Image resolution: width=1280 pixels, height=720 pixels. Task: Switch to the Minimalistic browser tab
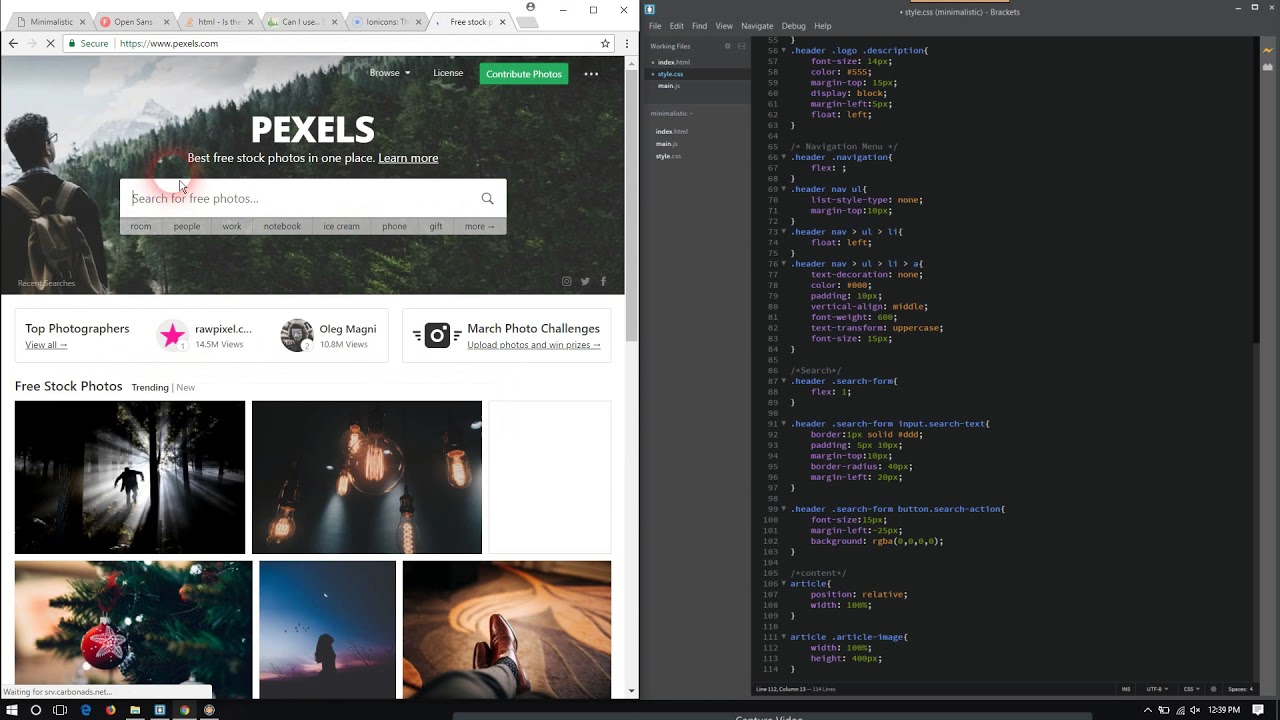50,22
